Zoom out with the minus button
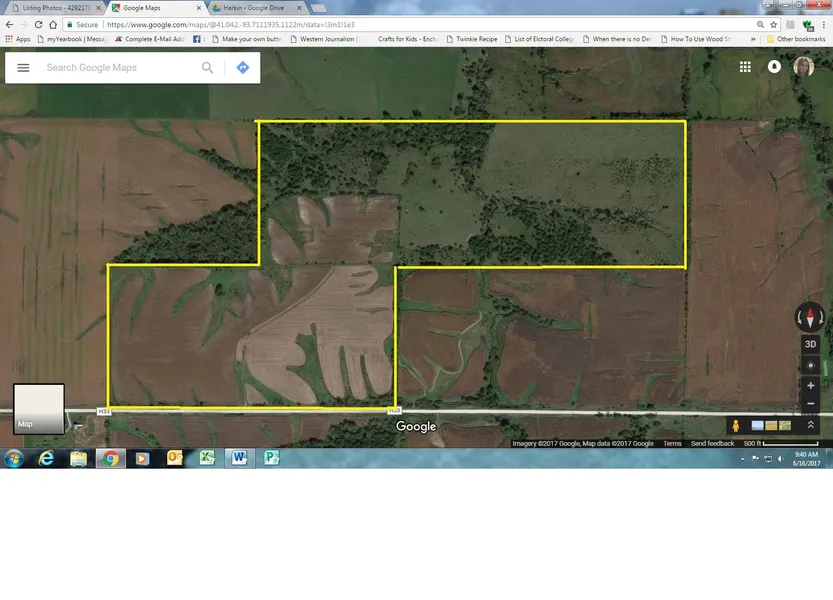Viewport: 833px width, 600px height. tap(810, 404)
